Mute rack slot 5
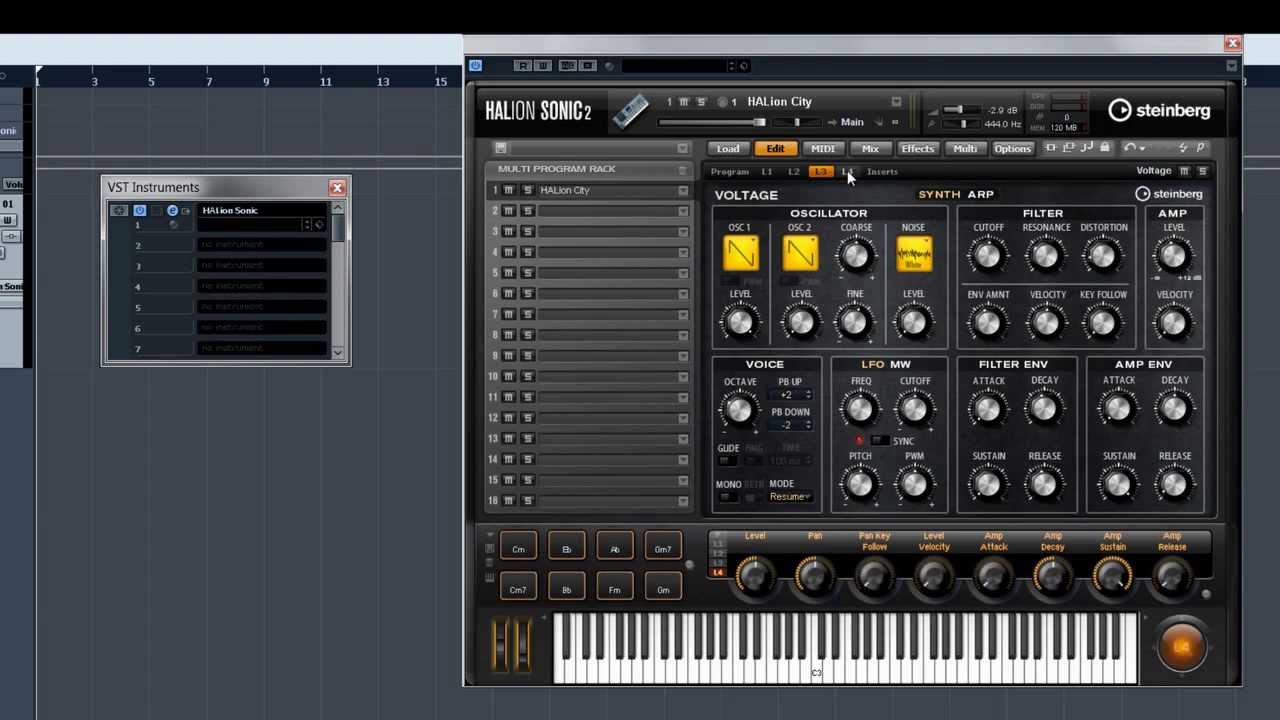The image size is (1280, 720). click(x=509, y=273)
